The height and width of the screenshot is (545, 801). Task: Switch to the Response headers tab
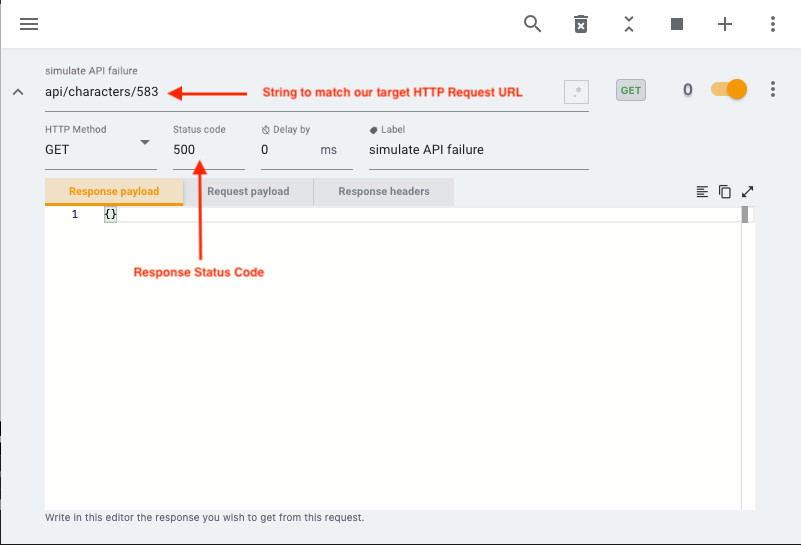coord(384,192)
